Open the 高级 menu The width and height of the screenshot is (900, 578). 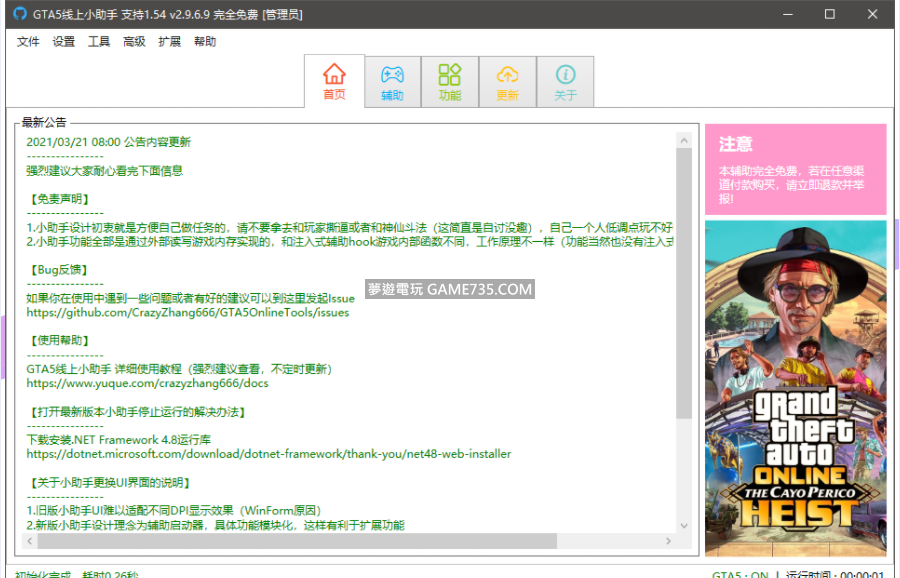[134, 42]
